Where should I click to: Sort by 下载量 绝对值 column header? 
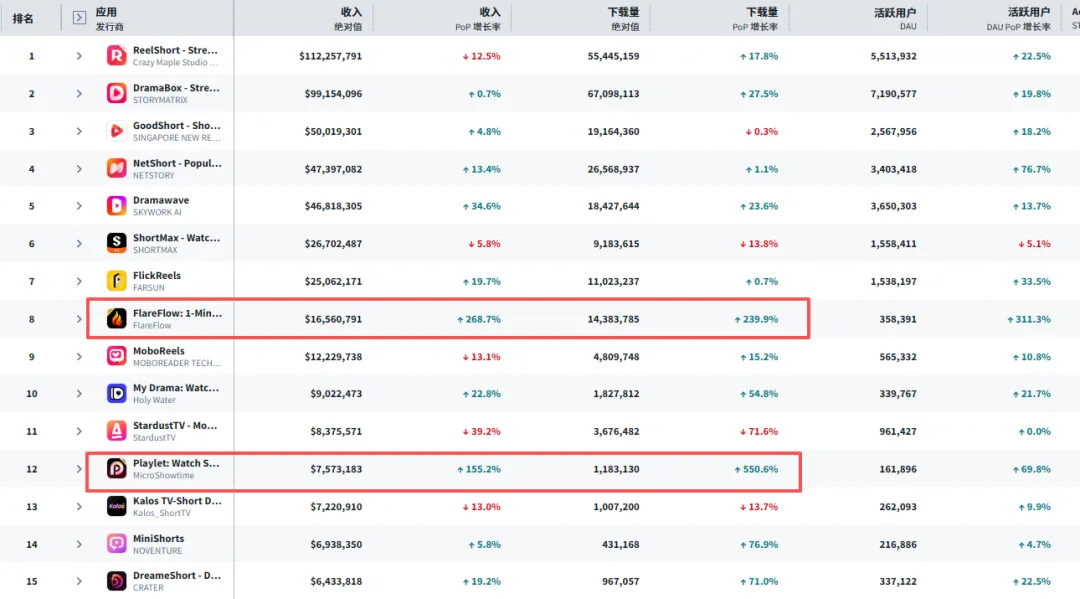pos(623,18)
